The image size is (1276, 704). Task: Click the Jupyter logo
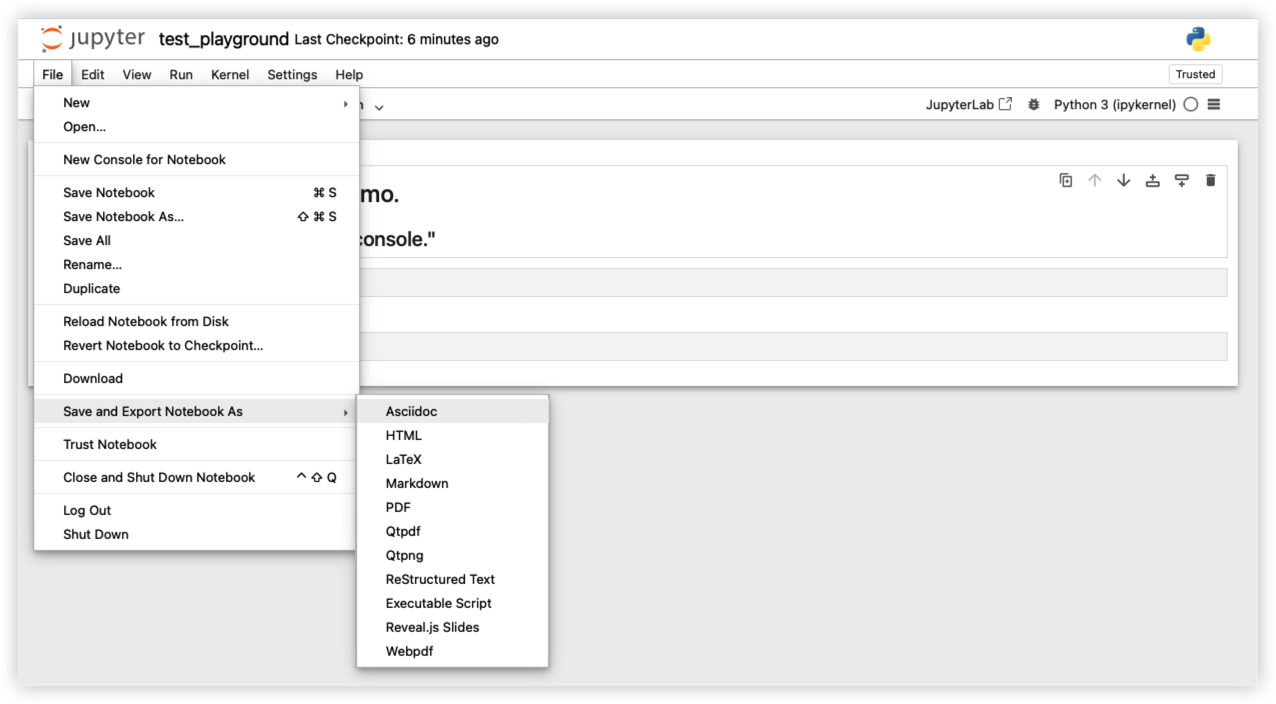point(93,39)
